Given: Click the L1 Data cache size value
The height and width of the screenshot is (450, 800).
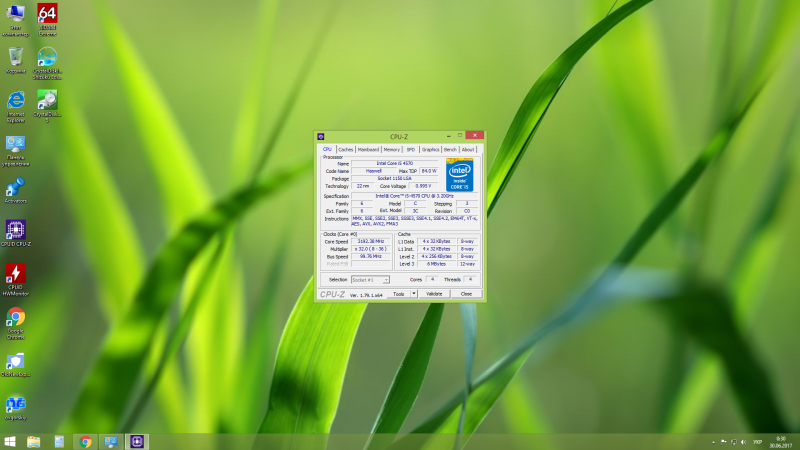Looking at the screenshot, I should coord(437,241).
